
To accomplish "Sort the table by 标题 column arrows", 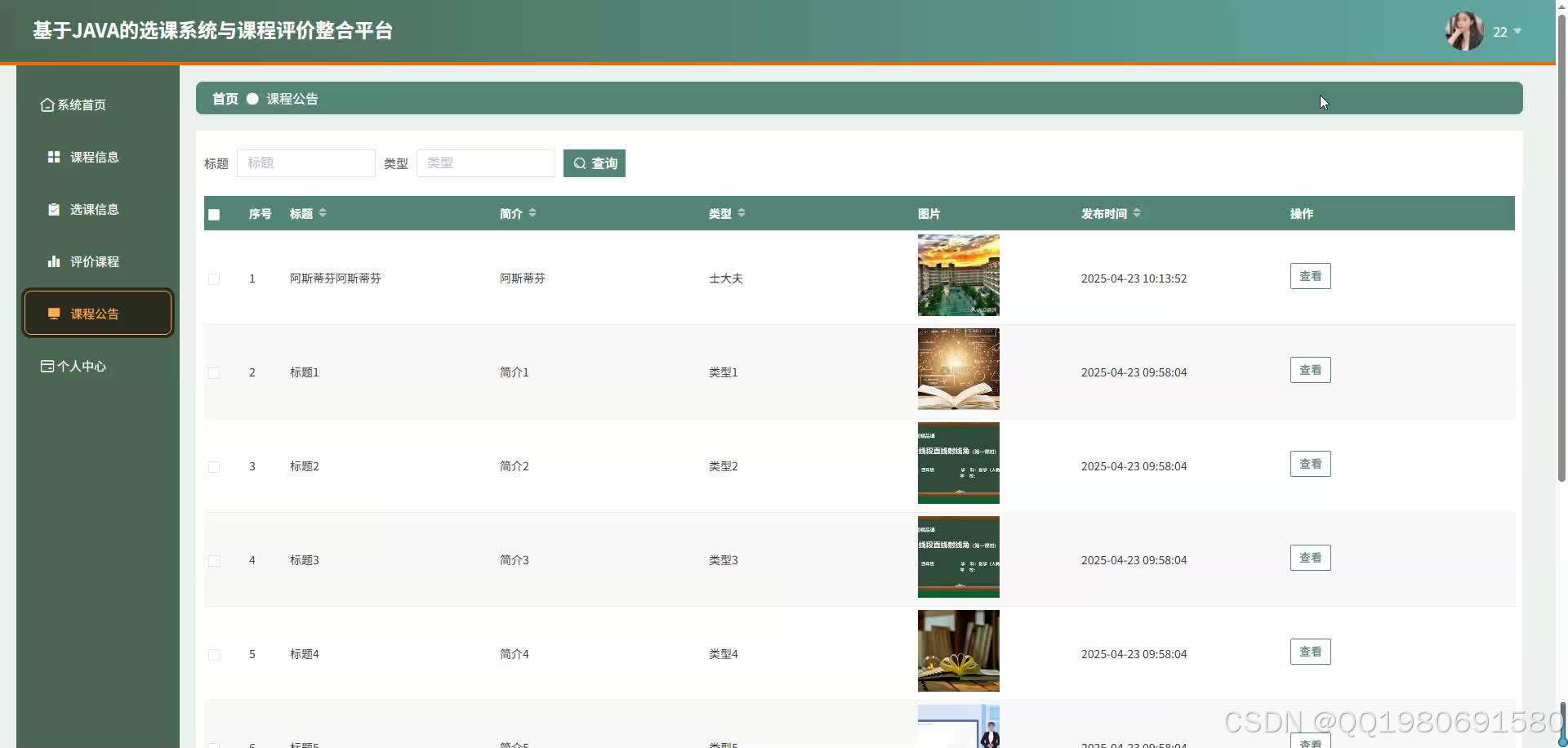I will click(323, 212).
